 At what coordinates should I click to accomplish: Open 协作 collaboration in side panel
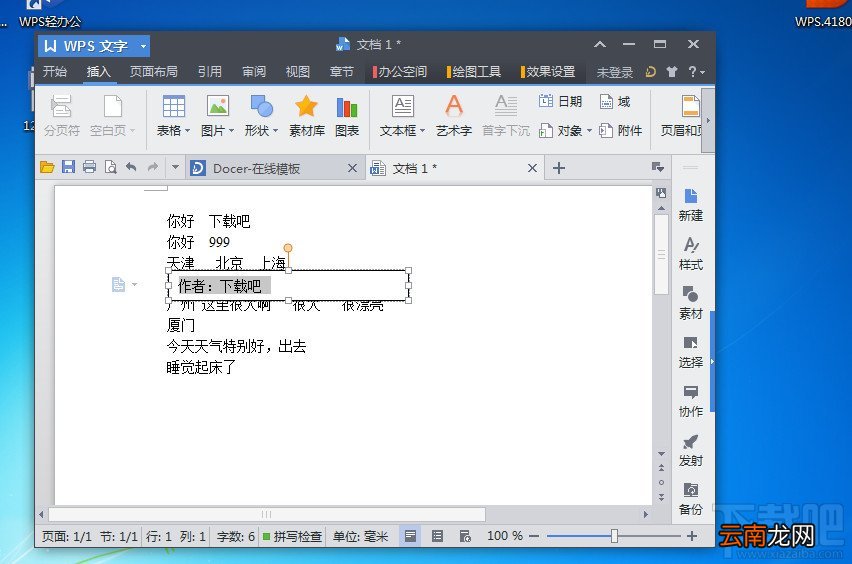click(691, 401)
